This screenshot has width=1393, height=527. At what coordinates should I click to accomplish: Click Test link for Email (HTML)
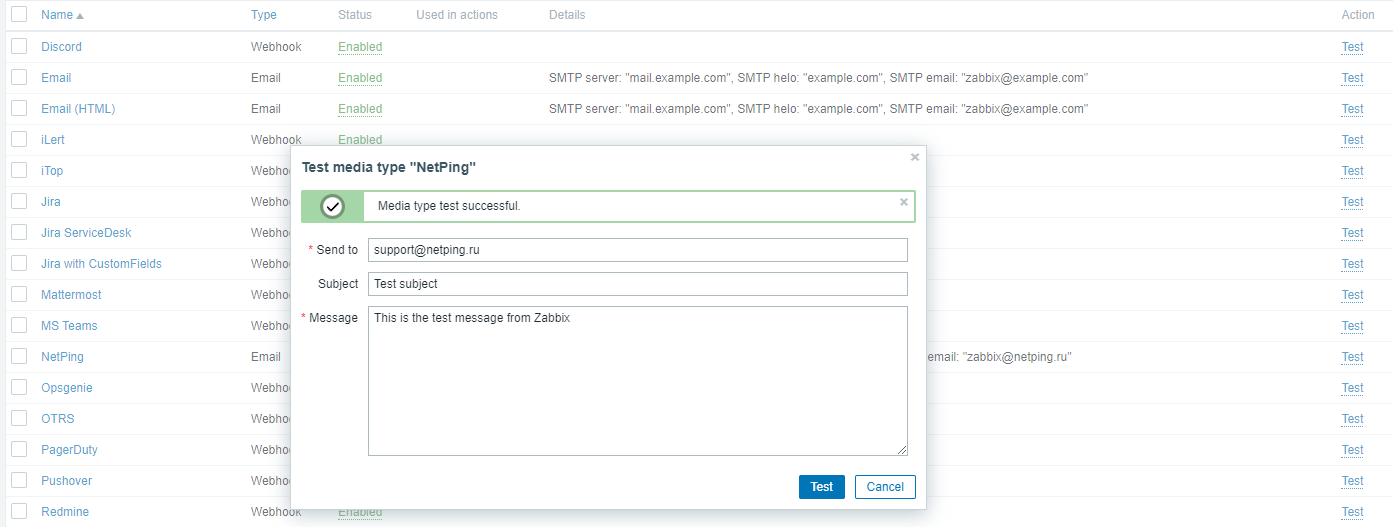tap(1352, 109)
